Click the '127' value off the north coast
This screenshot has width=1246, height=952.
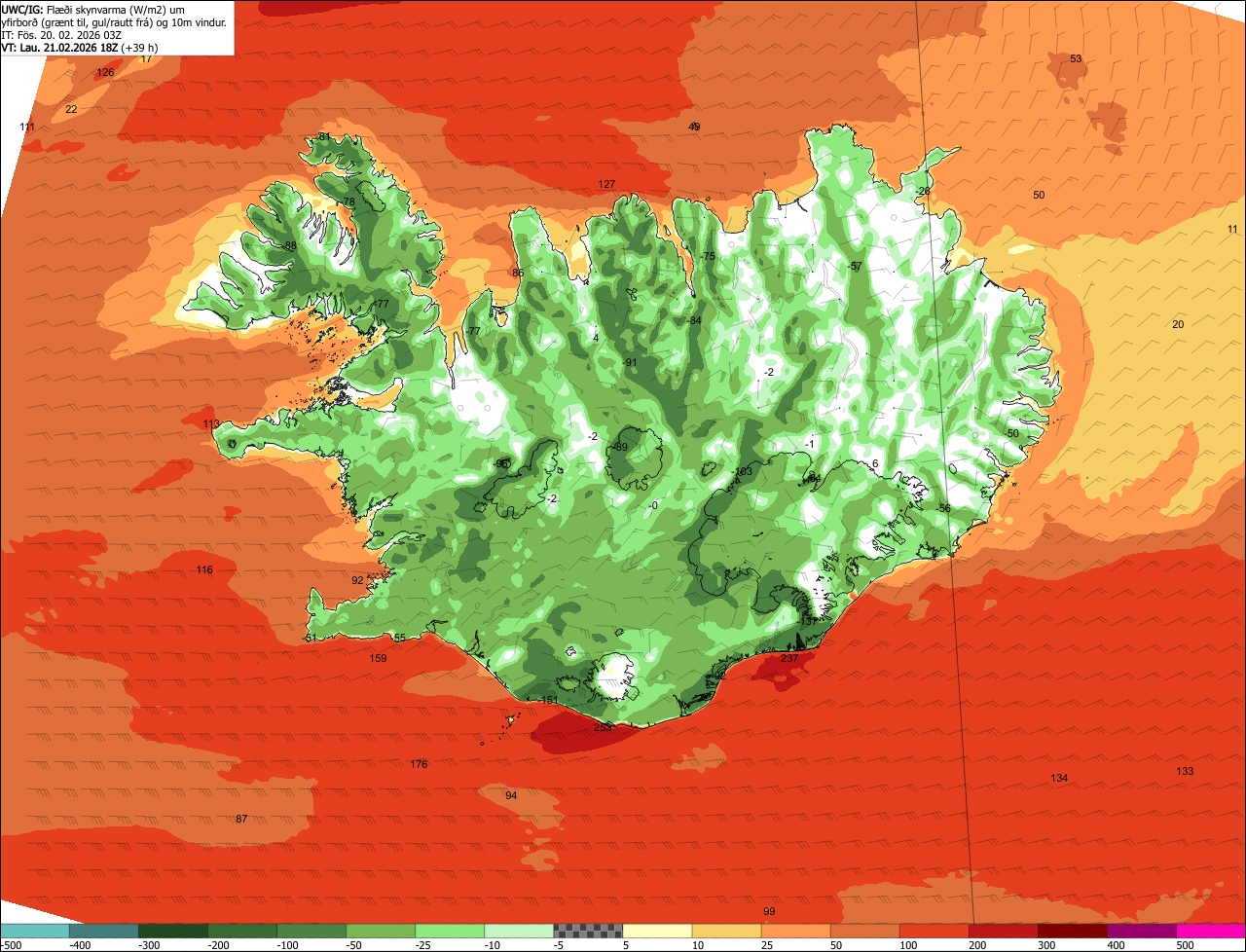606,185
